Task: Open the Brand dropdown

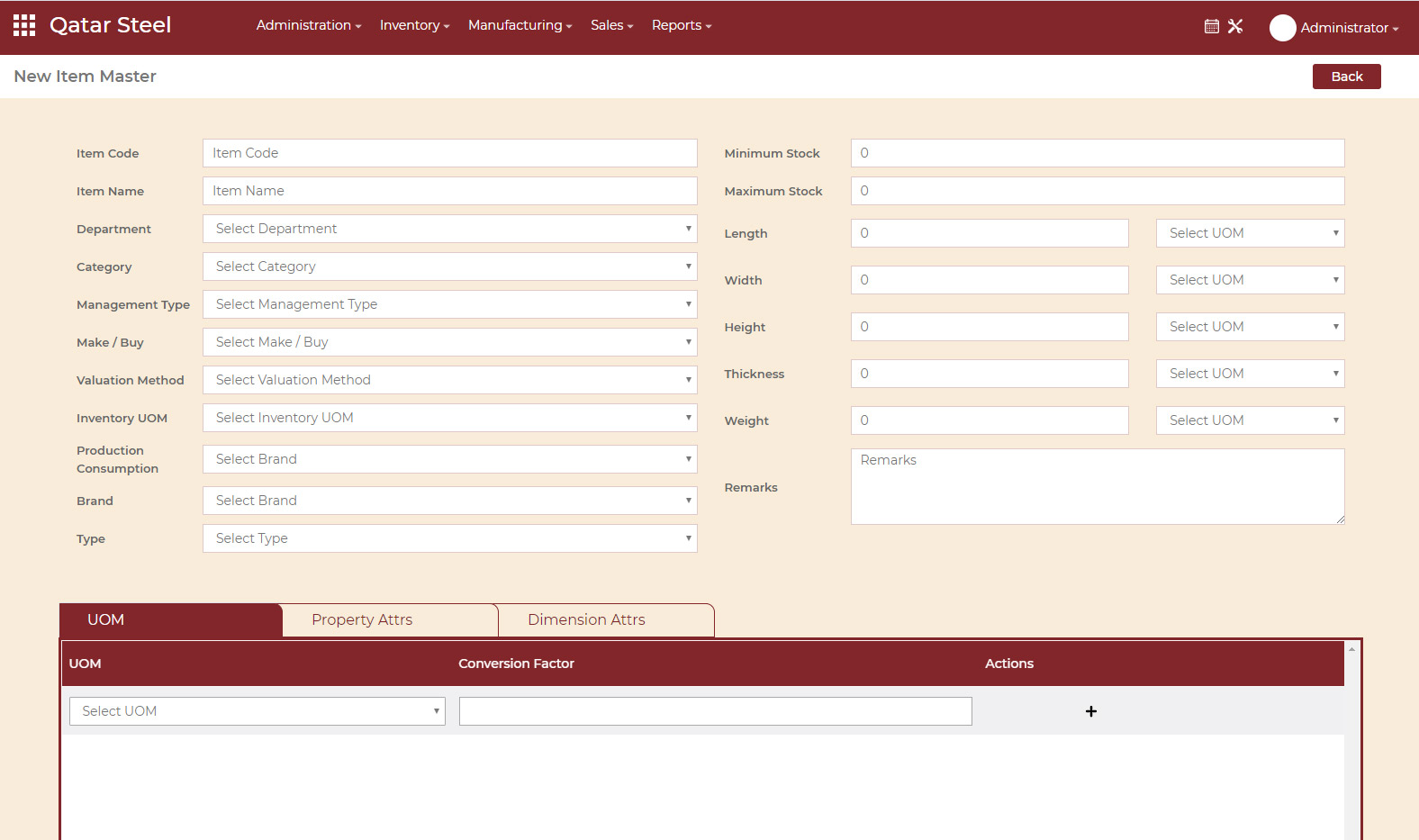Action: 450,501
